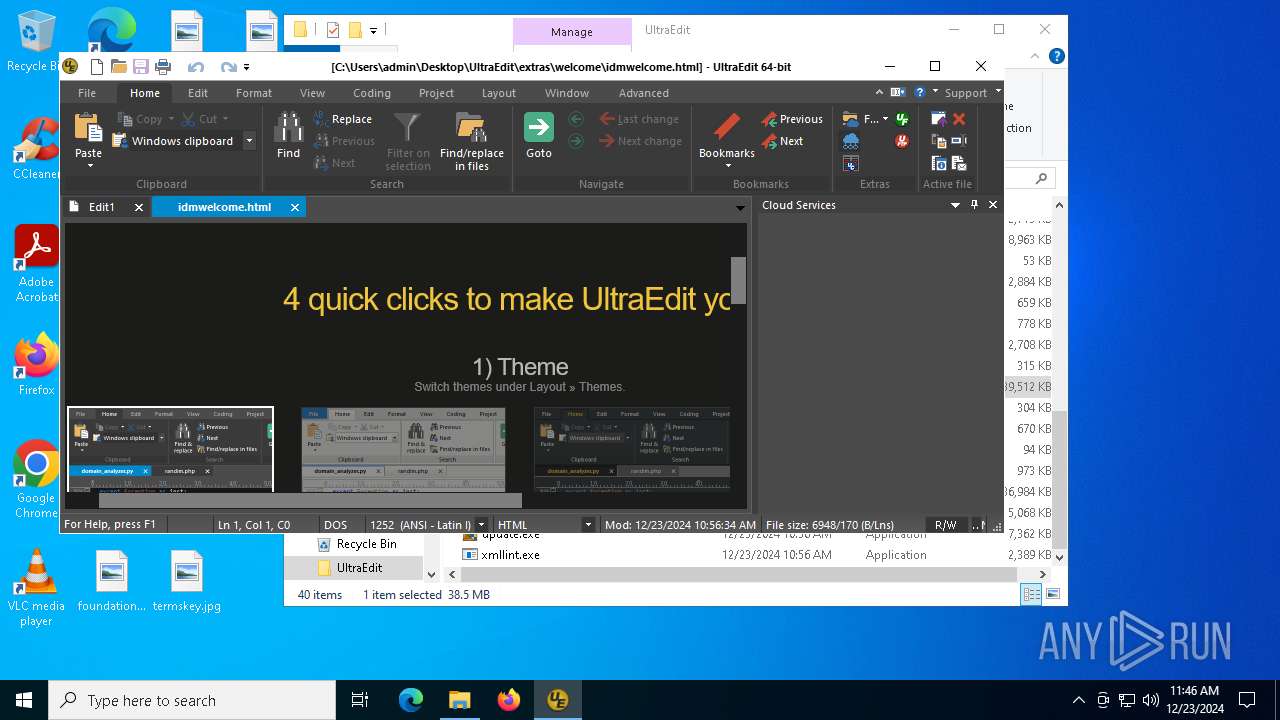The height and width of the screenshot is (720, 1280).
Task: Select xmllint.exe in the File Explorer window
Action: click(x=510, y=555)
